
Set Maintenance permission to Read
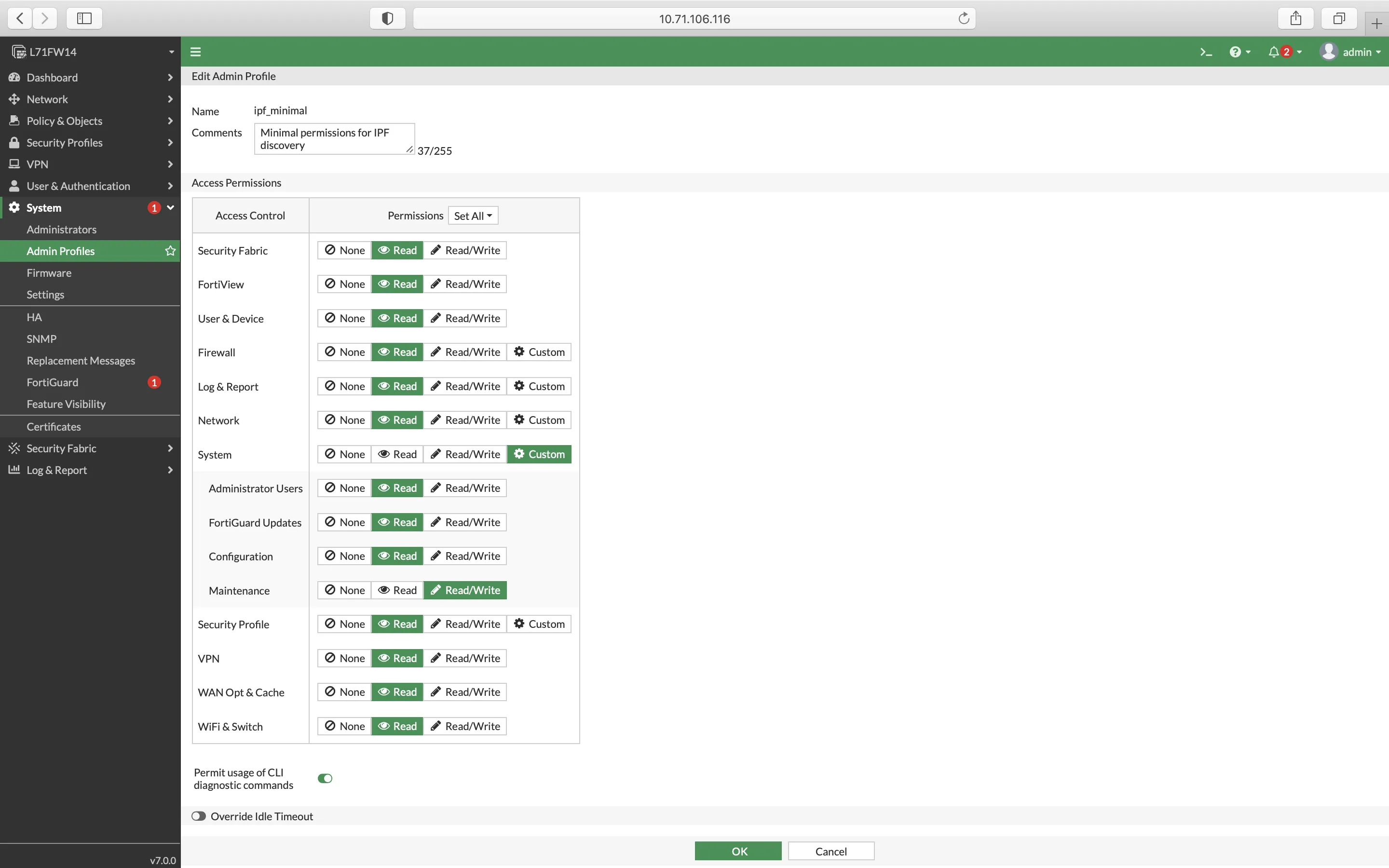point(397,590)
